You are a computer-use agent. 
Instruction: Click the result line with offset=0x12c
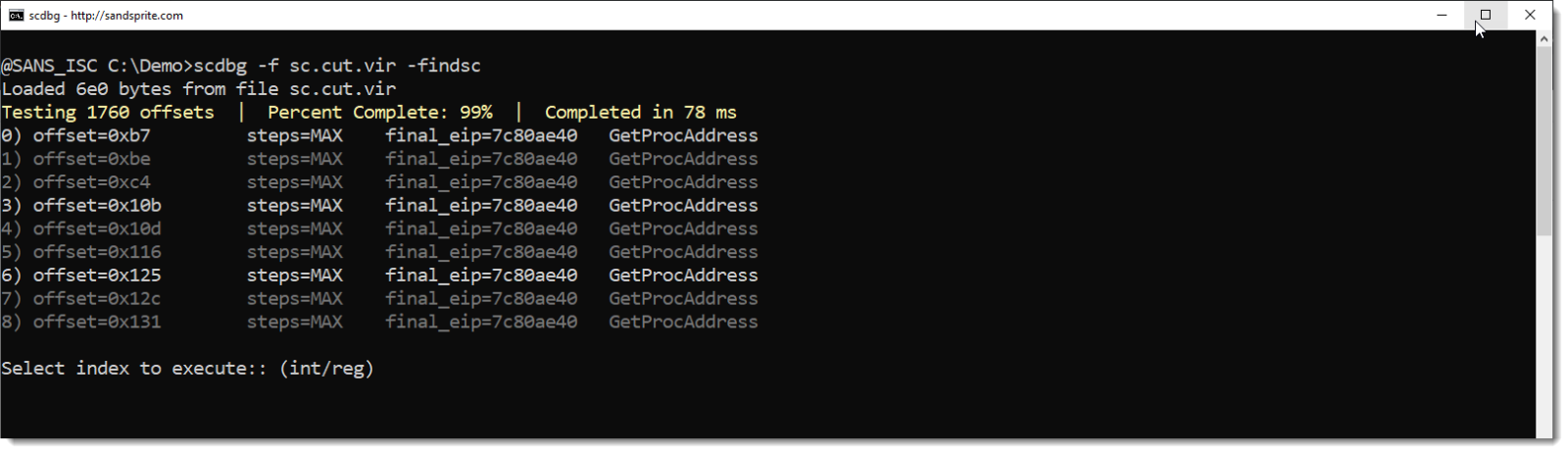pyautogui.click(x=379, y=299)
